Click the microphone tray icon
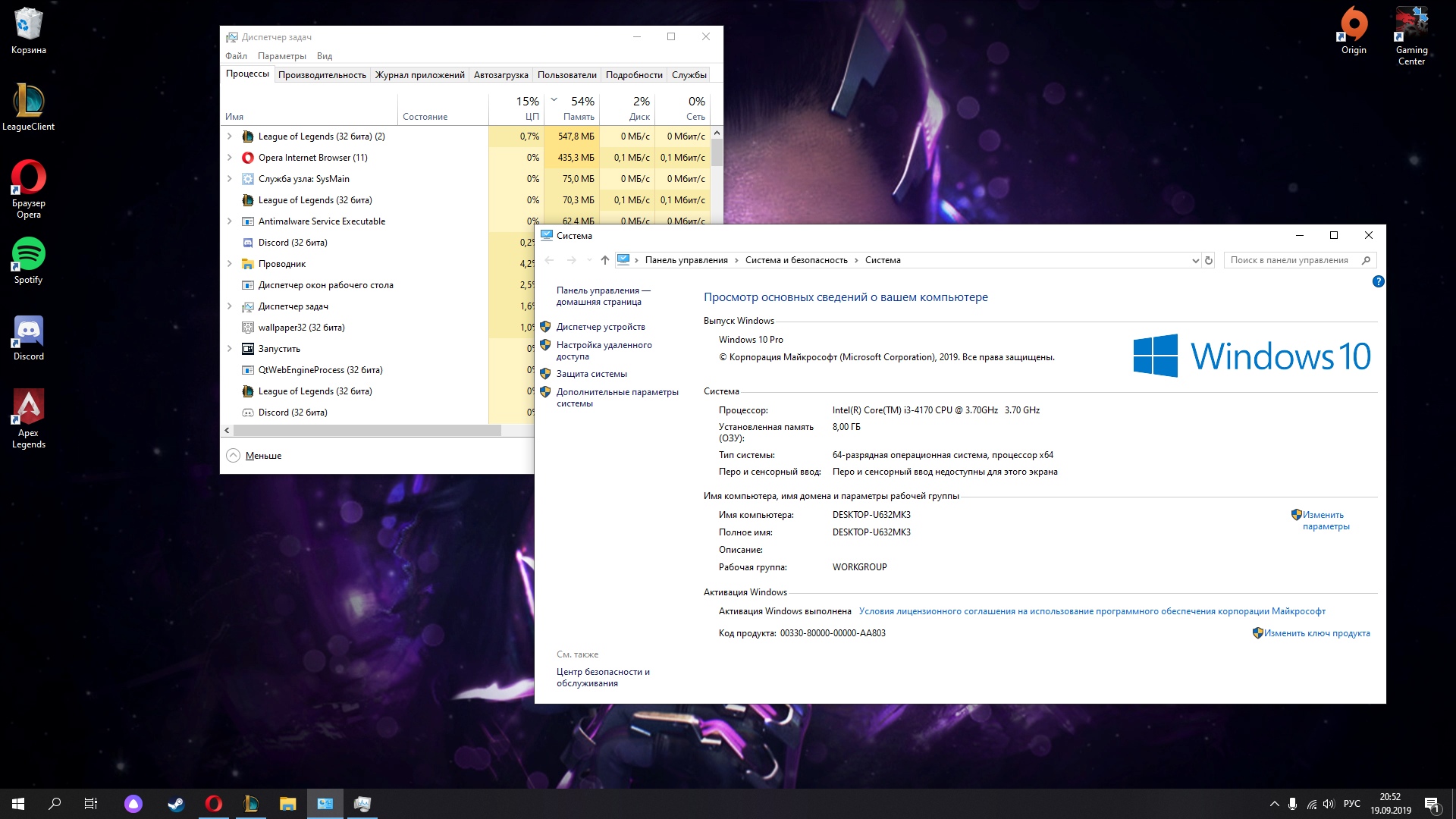Screen dimensions: 1456x819 coord(1292,804)
